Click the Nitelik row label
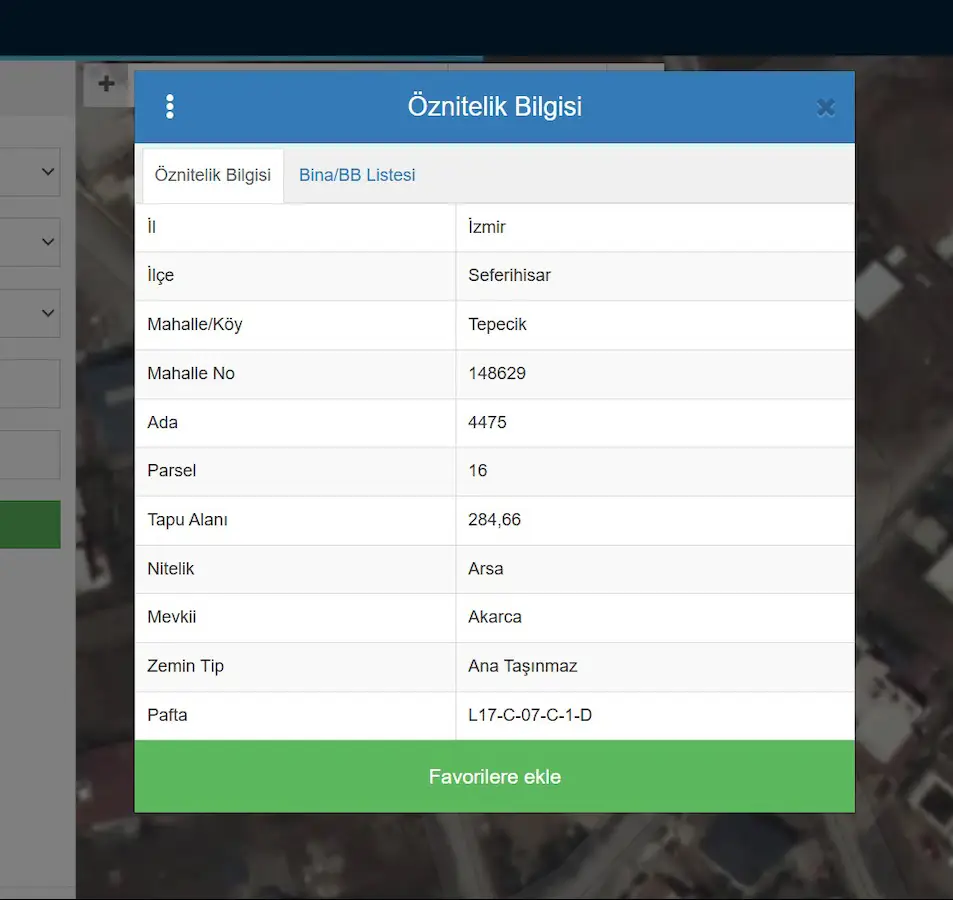The height and width of the screenshot is (900, 953). click(x=171, y=569)
